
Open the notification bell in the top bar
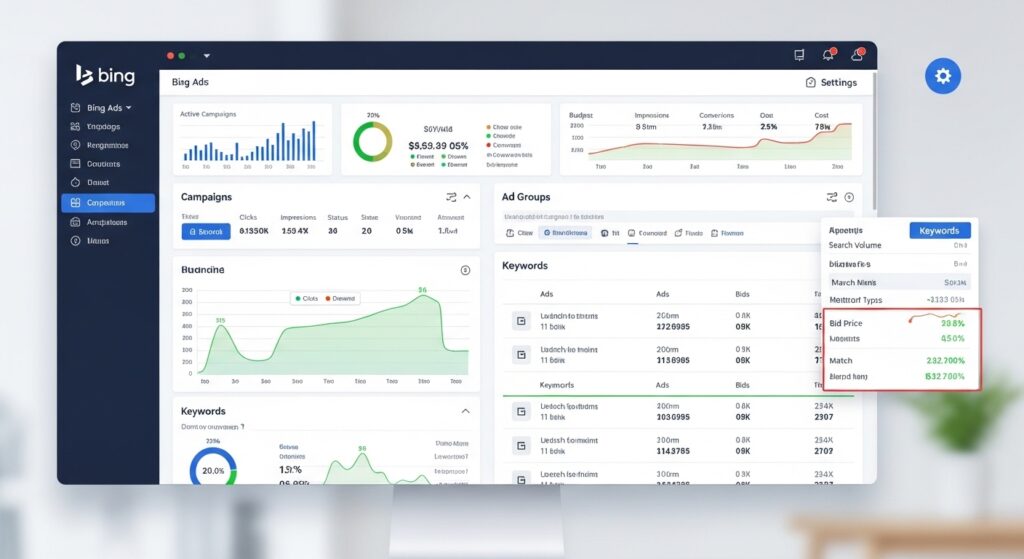click(x=828, y=55)
